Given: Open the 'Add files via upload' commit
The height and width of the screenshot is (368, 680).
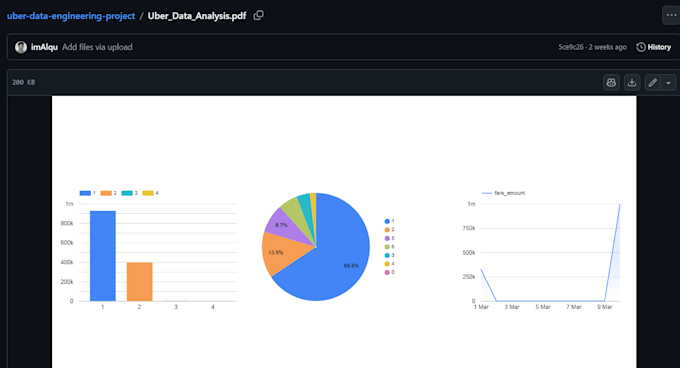Looking at the screenshot, I should click(x=97, y=47).
